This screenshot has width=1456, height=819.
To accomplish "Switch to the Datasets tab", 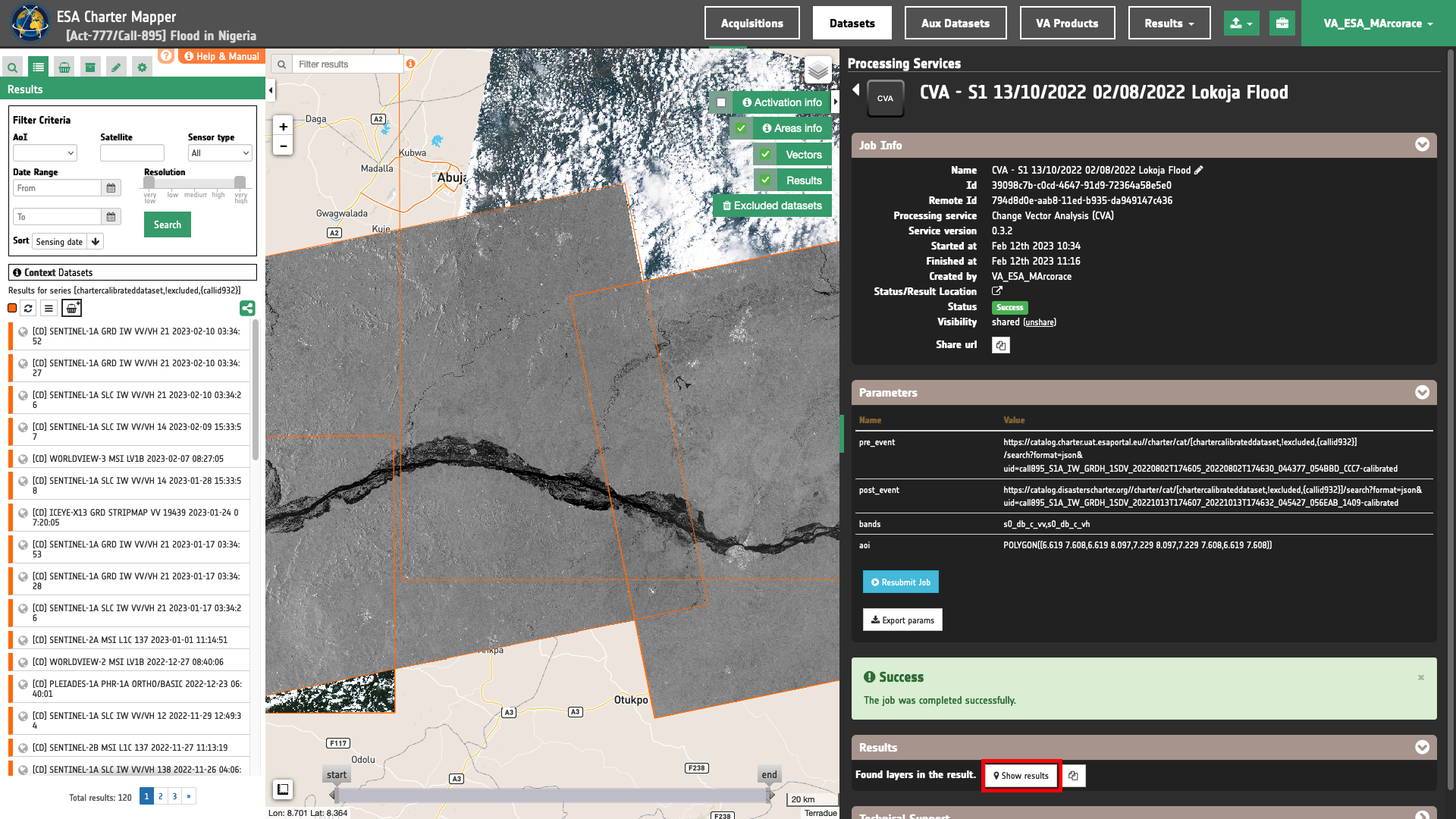I will pyautogui.click(x=852, y=24).
